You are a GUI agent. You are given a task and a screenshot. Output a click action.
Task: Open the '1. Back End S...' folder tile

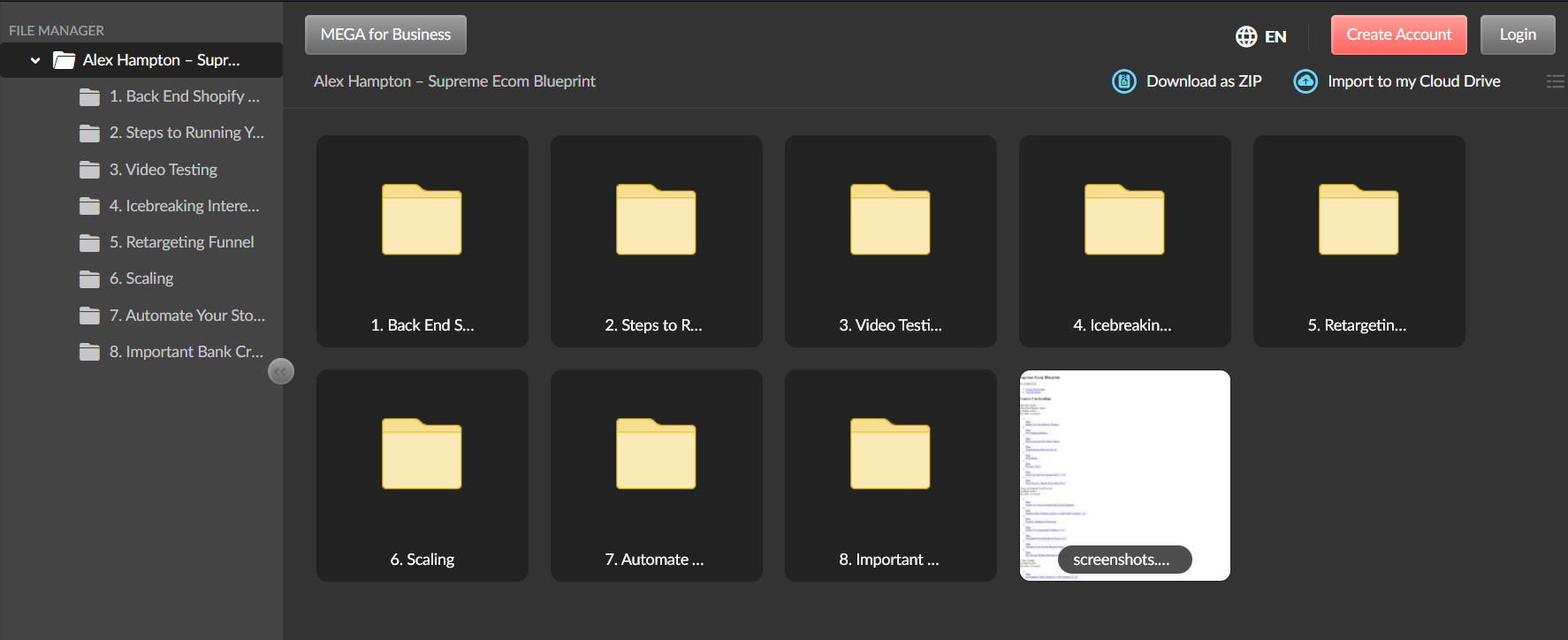pos(422,241)
